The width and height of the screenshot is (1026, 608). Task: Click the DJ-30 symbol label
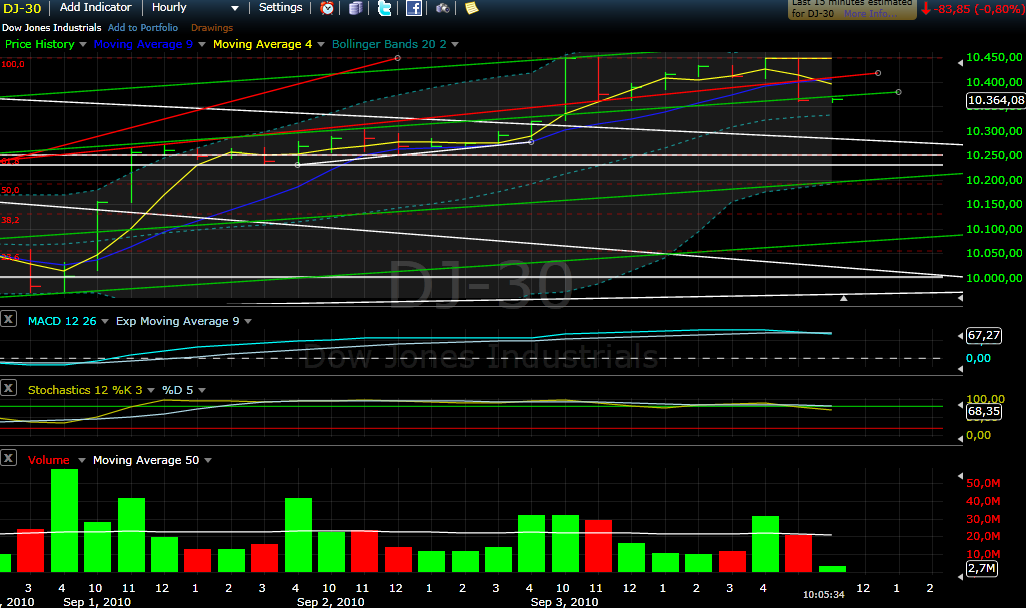click(22, 9)
